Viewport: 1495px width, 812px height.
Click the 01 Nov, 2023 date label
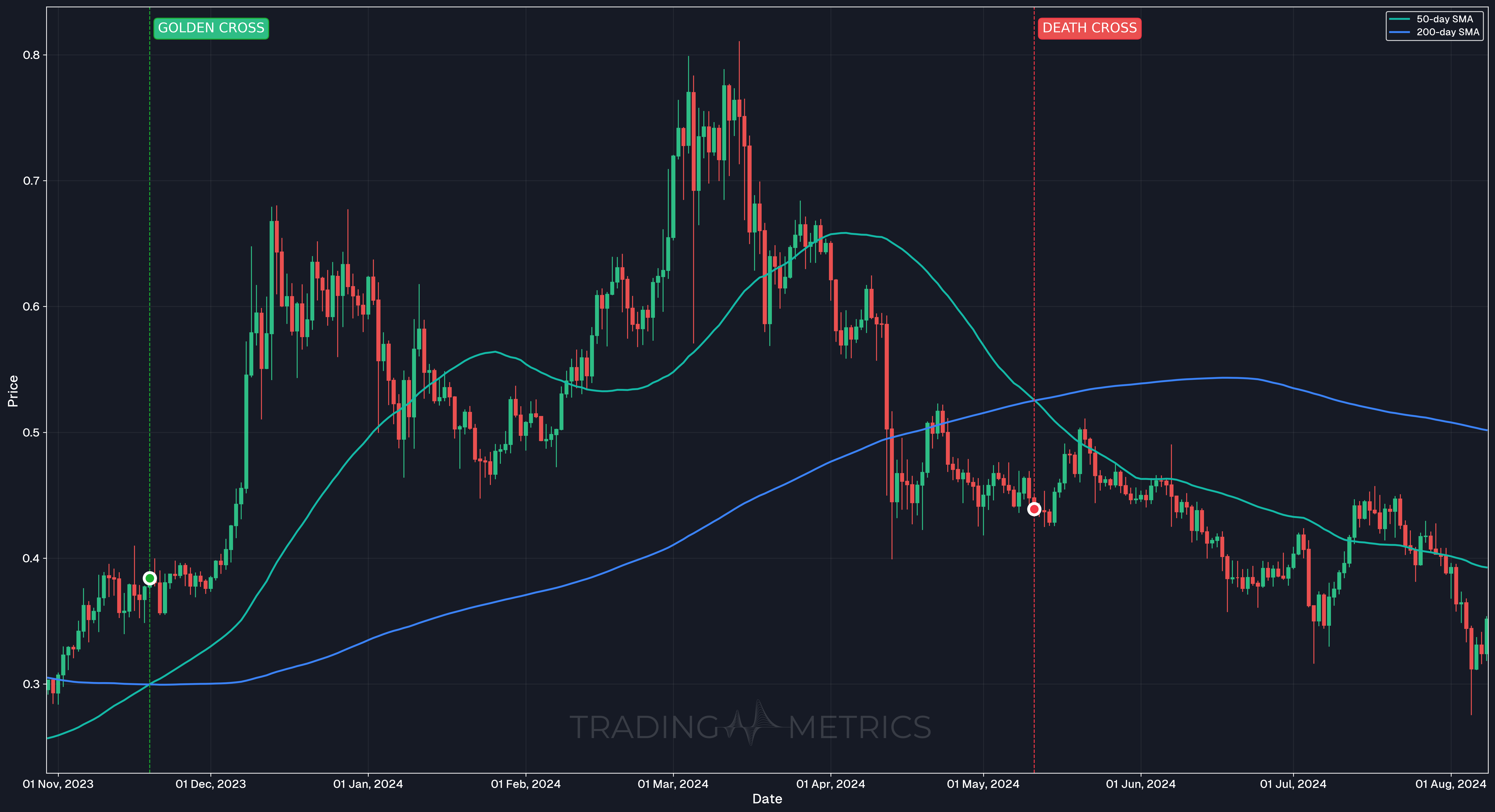coord(58,784)
